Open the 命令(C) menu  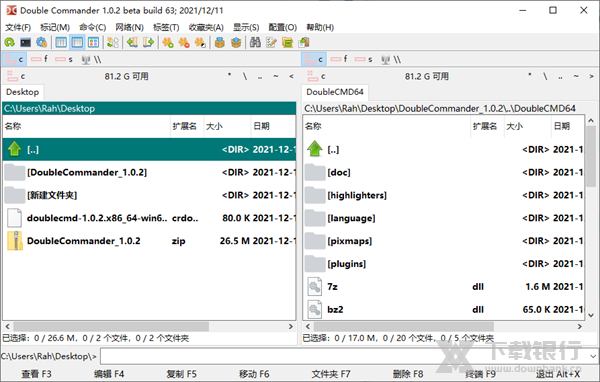pos(92,27)
